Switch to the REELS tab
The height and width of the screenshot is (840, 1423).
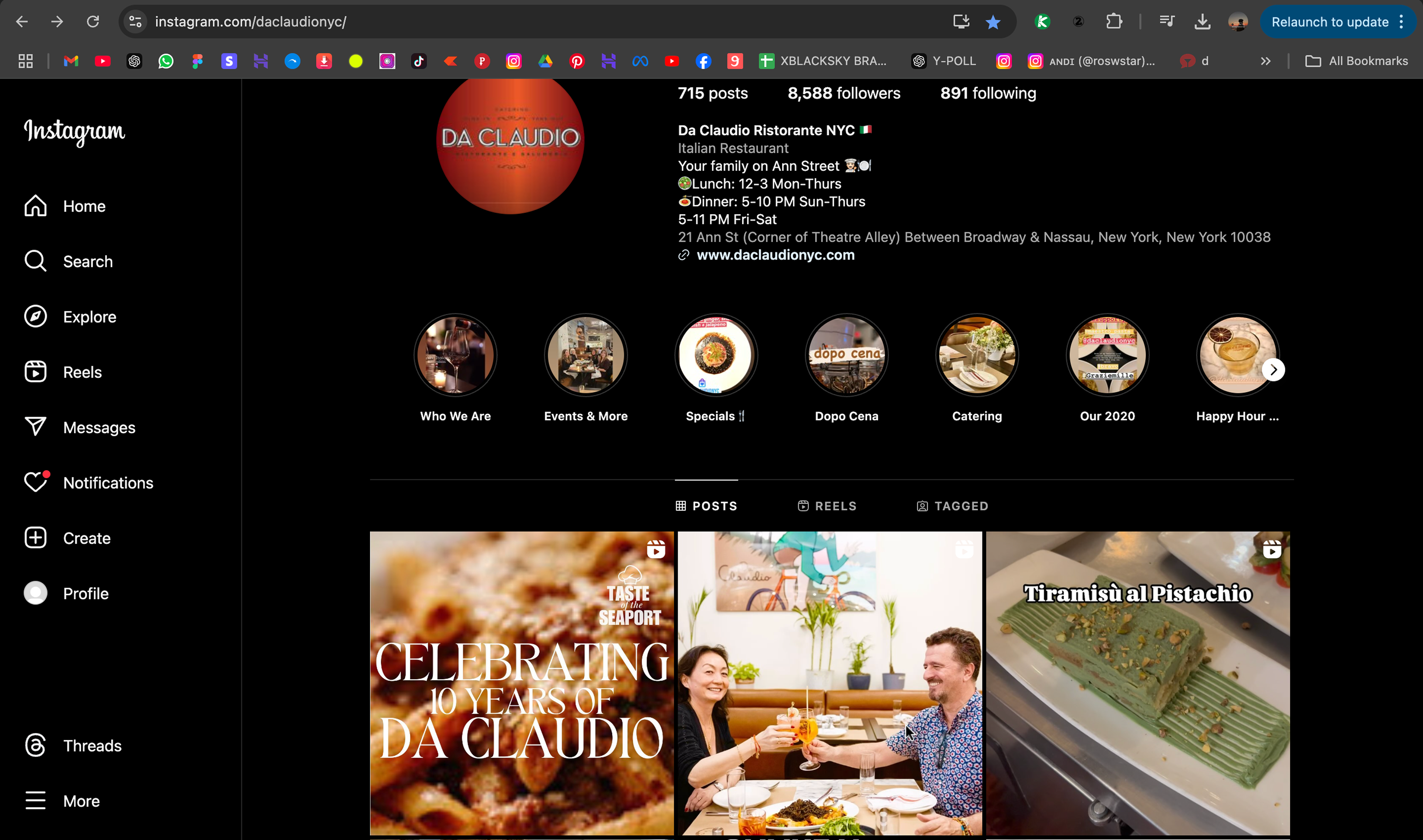(827, 506)
